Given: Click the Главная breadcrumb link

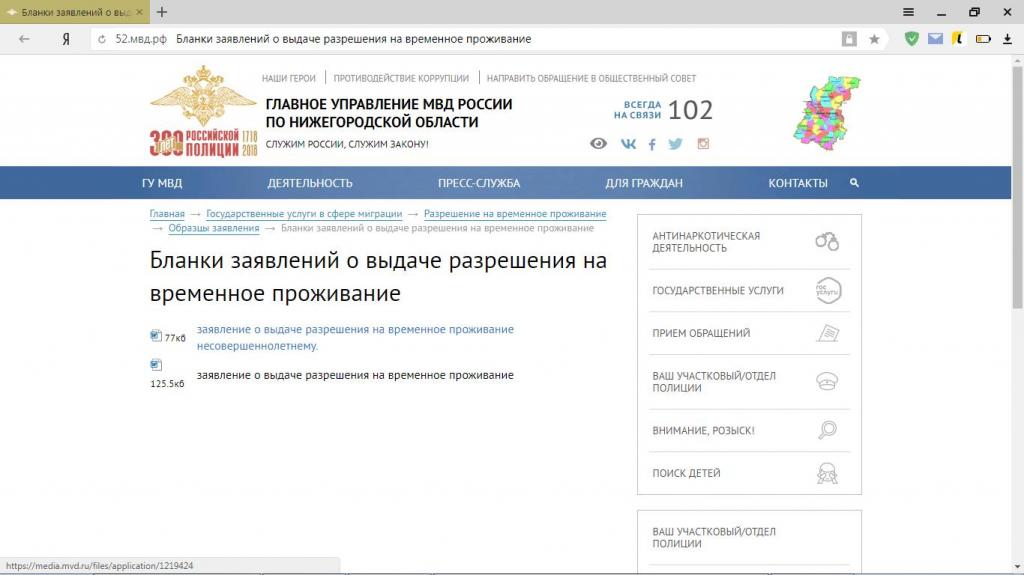Looking at the screenshot, I should click(x=167, y=214).
